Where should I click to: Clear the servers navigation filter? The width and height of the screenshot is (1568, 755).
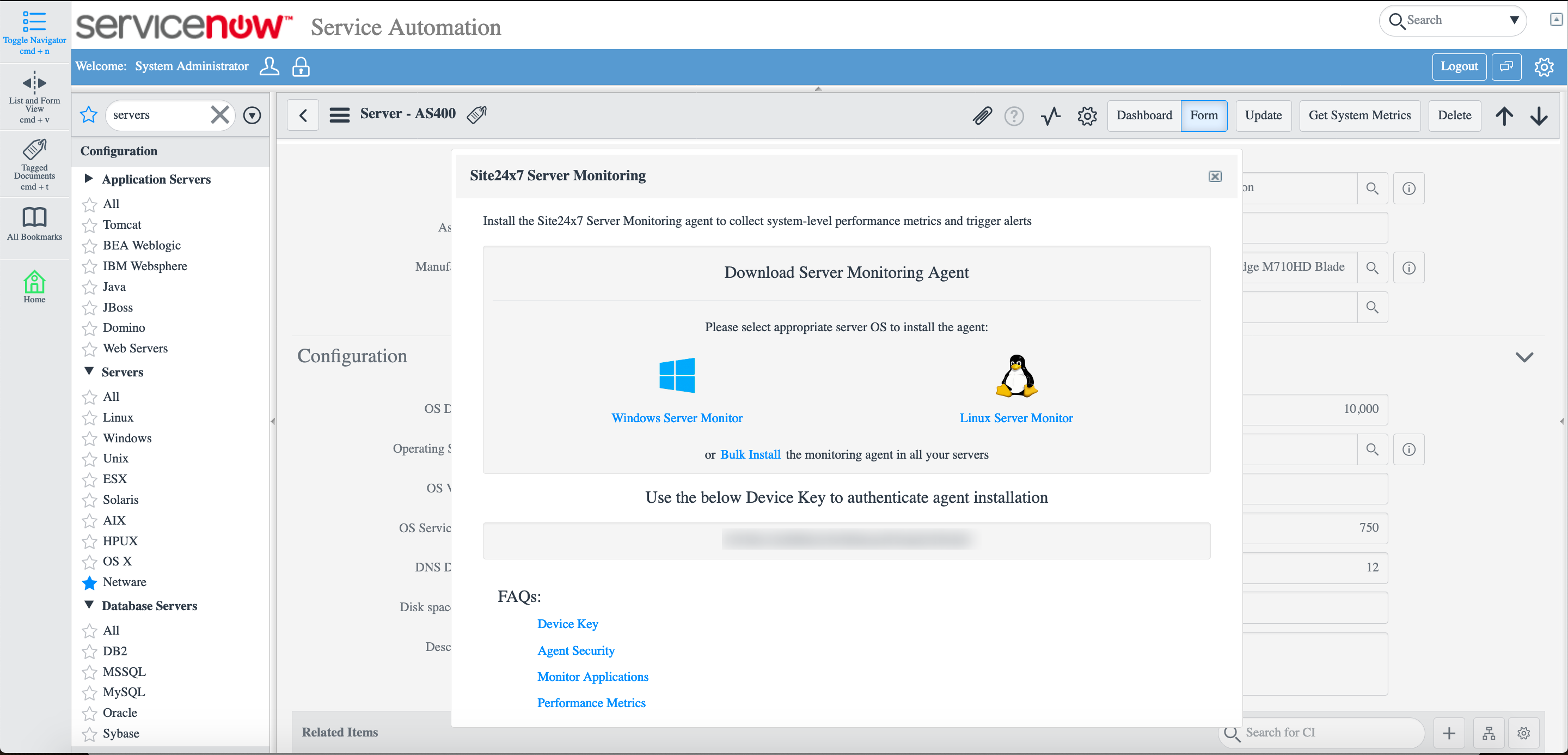pos(220,114)
